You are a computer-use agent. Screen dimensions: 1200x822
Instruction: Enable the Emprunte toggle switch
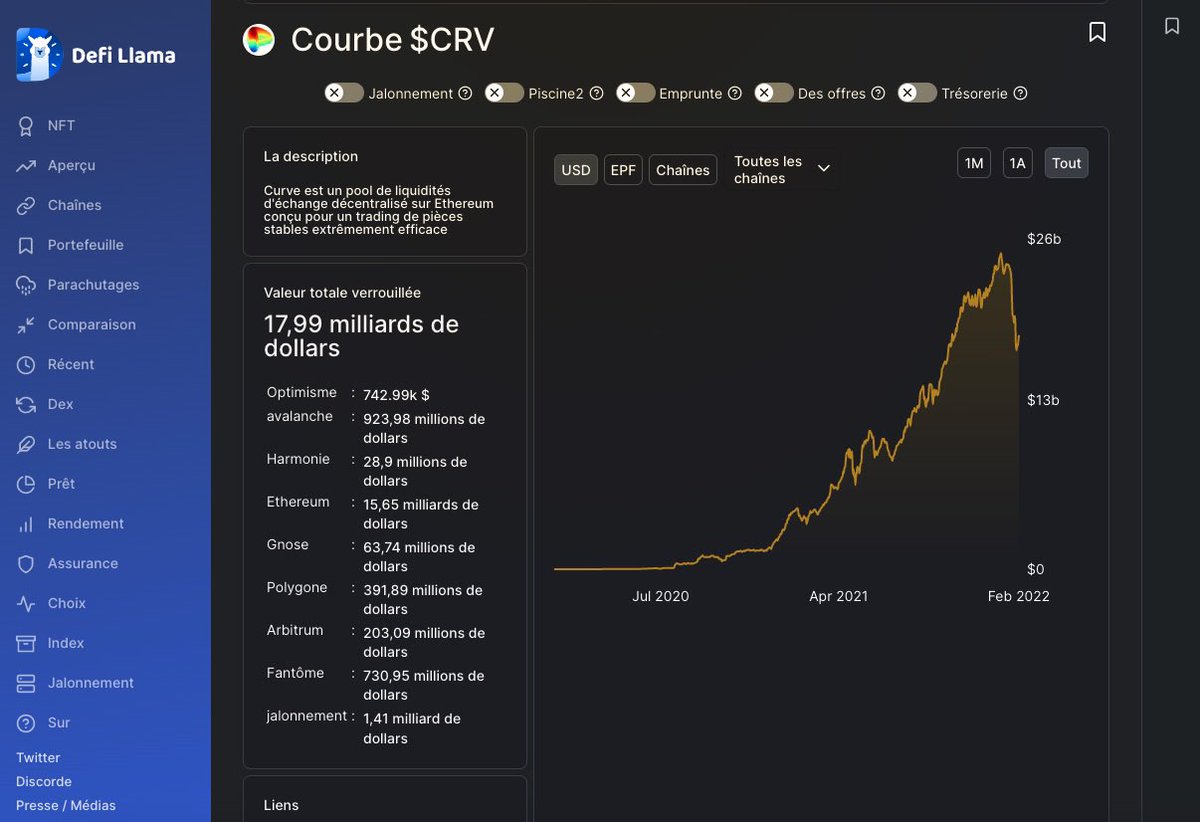pyautogui.click(x=635, y=93)
